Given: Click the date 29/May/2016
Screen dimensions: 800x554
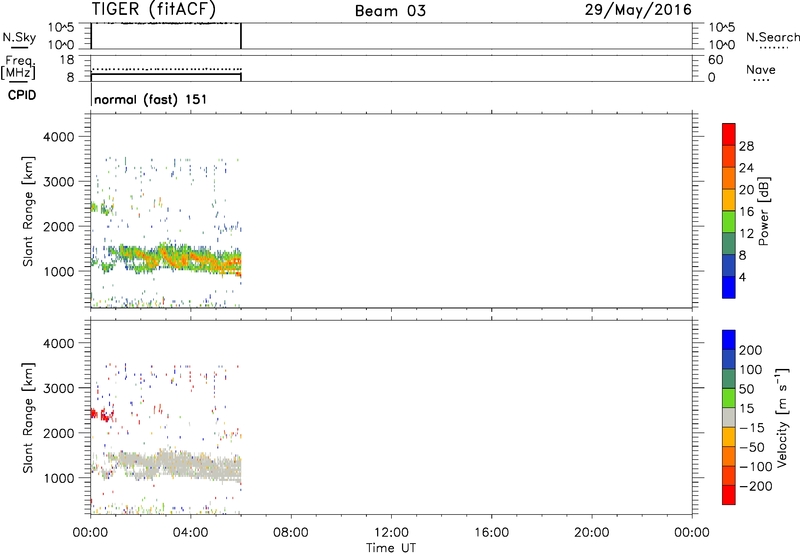Looking at the screenshot, I should click(x=638, y=10).
